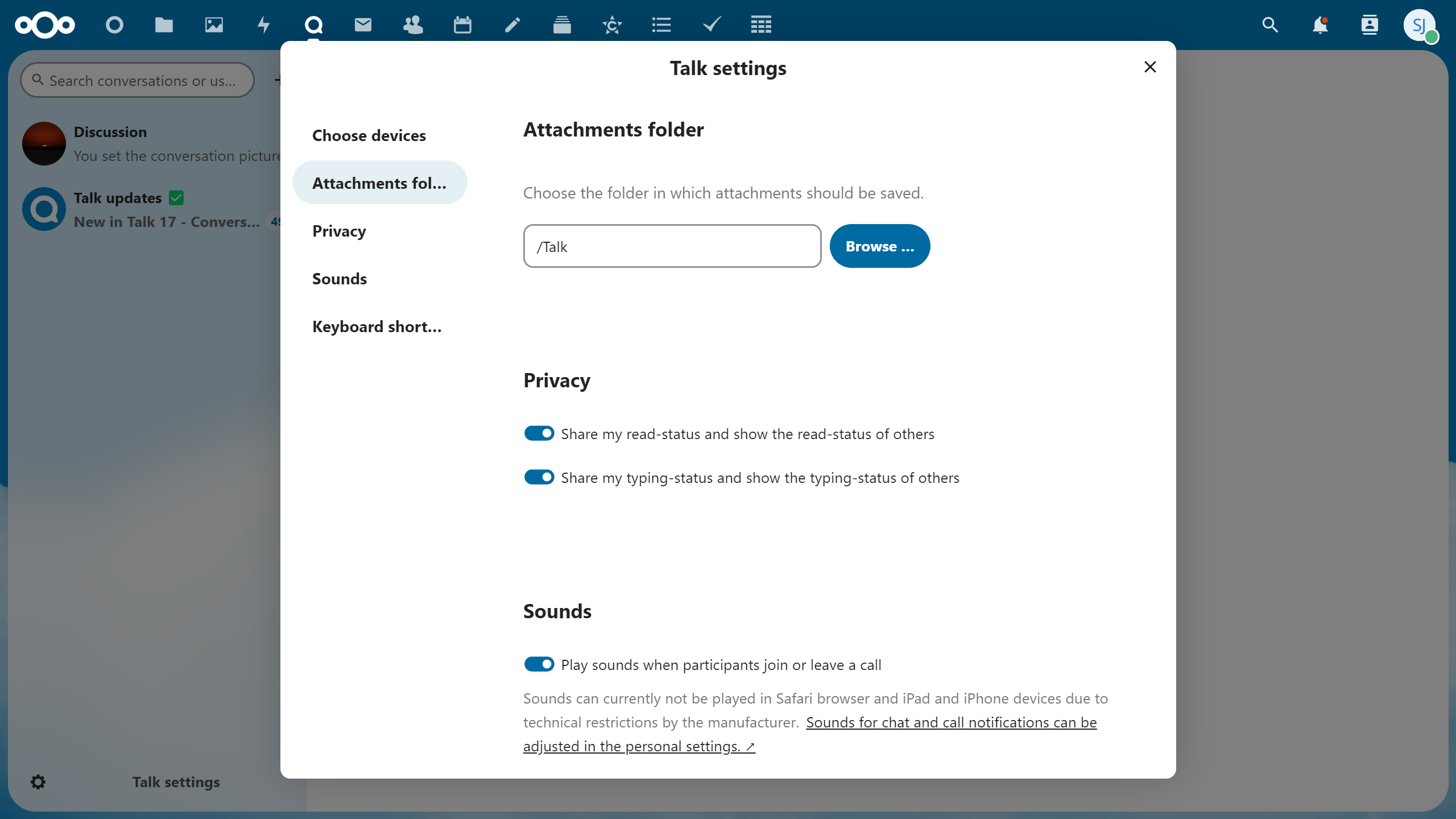Click the Browse button for attachments folder
This screenshot has width=1456, height=819.
pos(879,246)
